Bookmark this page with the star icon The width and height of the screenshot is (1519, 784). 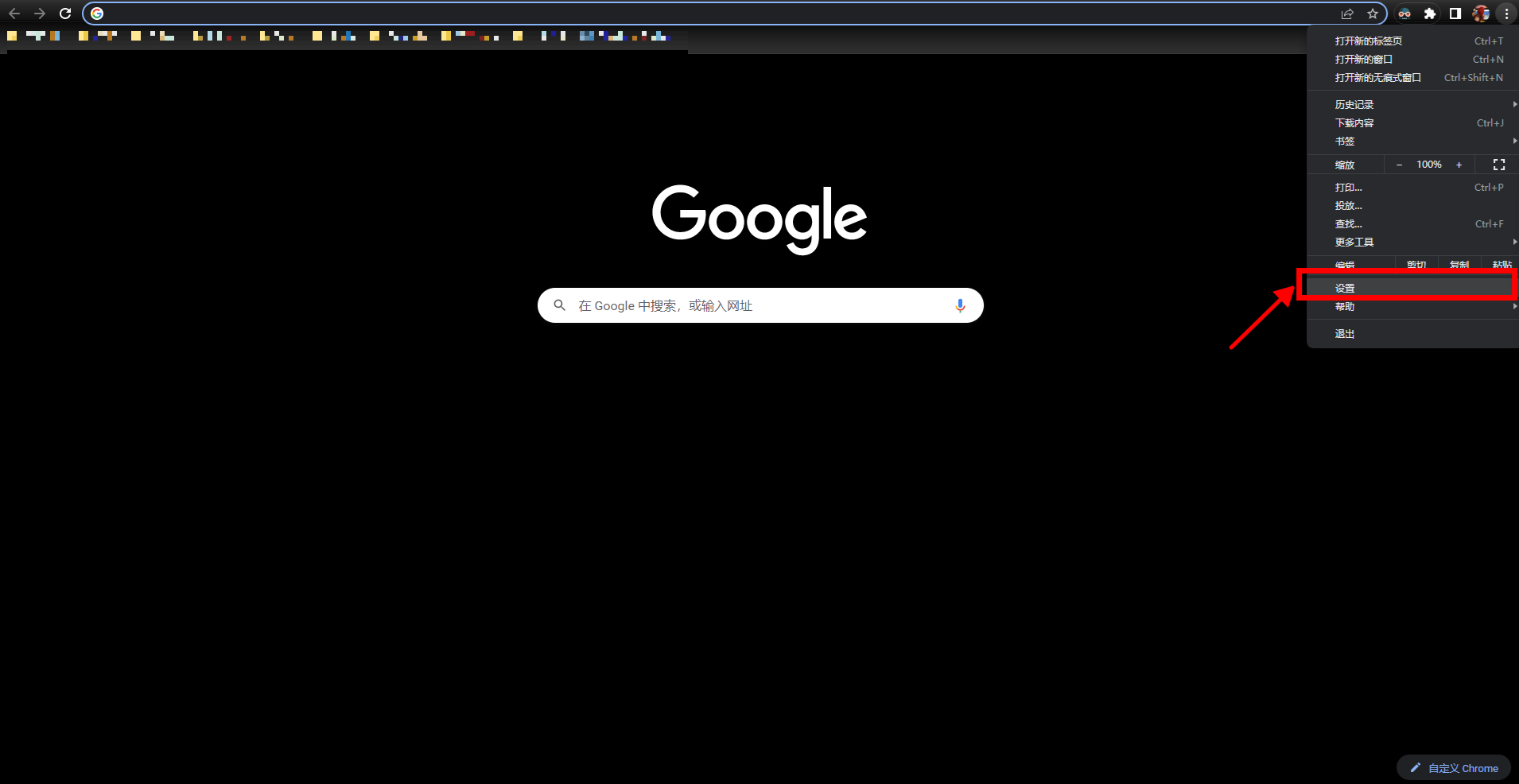pos(1373,14)
